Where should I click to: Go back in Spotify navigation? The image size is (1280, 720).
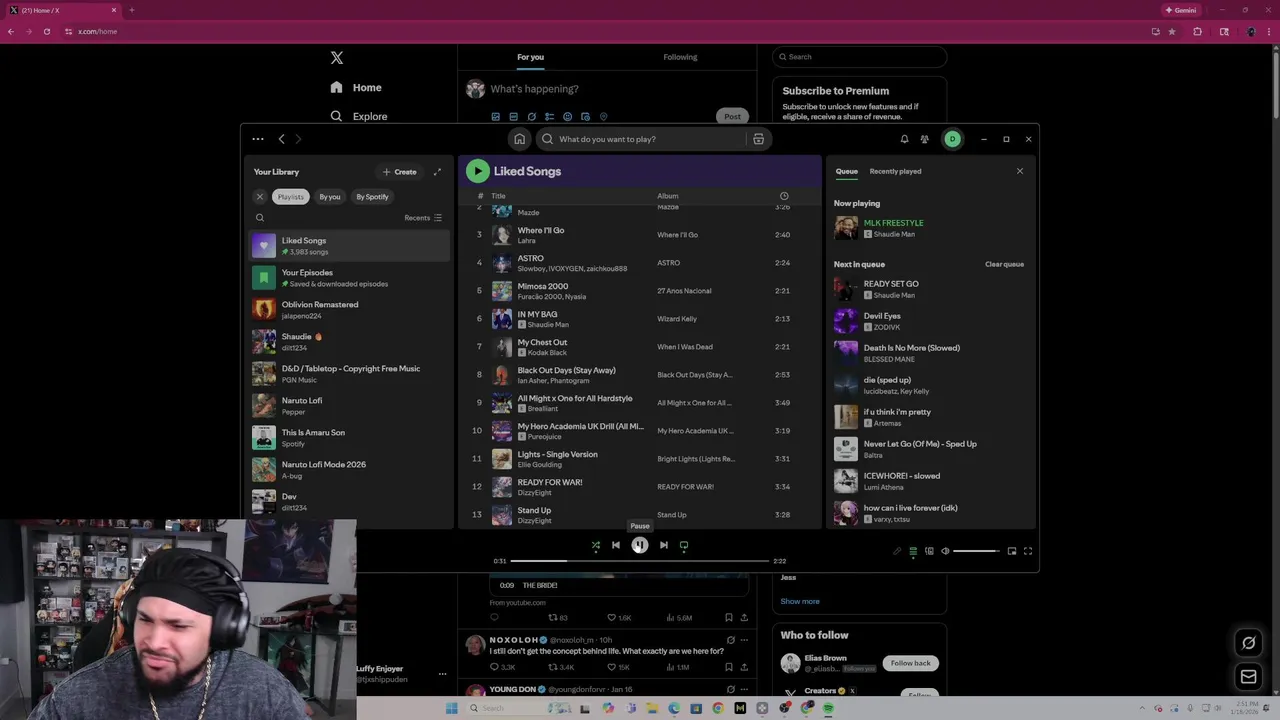[282, 139]
